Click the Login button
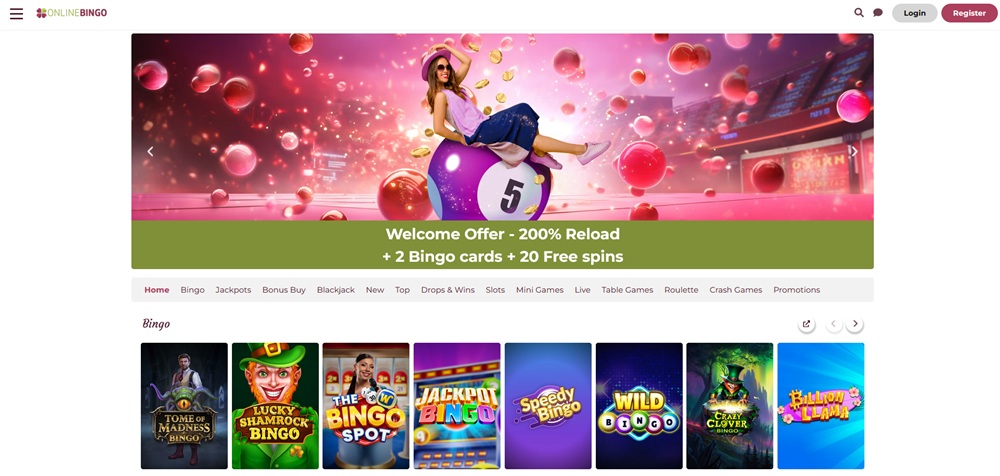The height and width of the screenshot is (476, 1000). tap(915, 13)
